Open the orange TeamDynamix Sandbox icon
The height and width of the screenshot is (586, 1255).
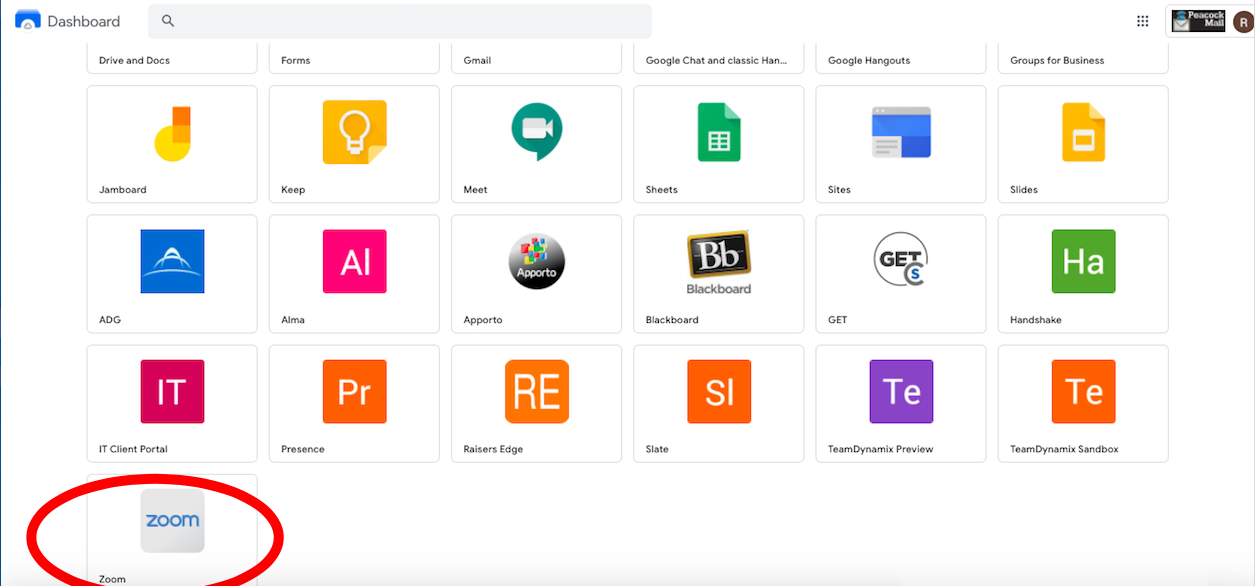pyautogui.click(x=1083, y=392)
